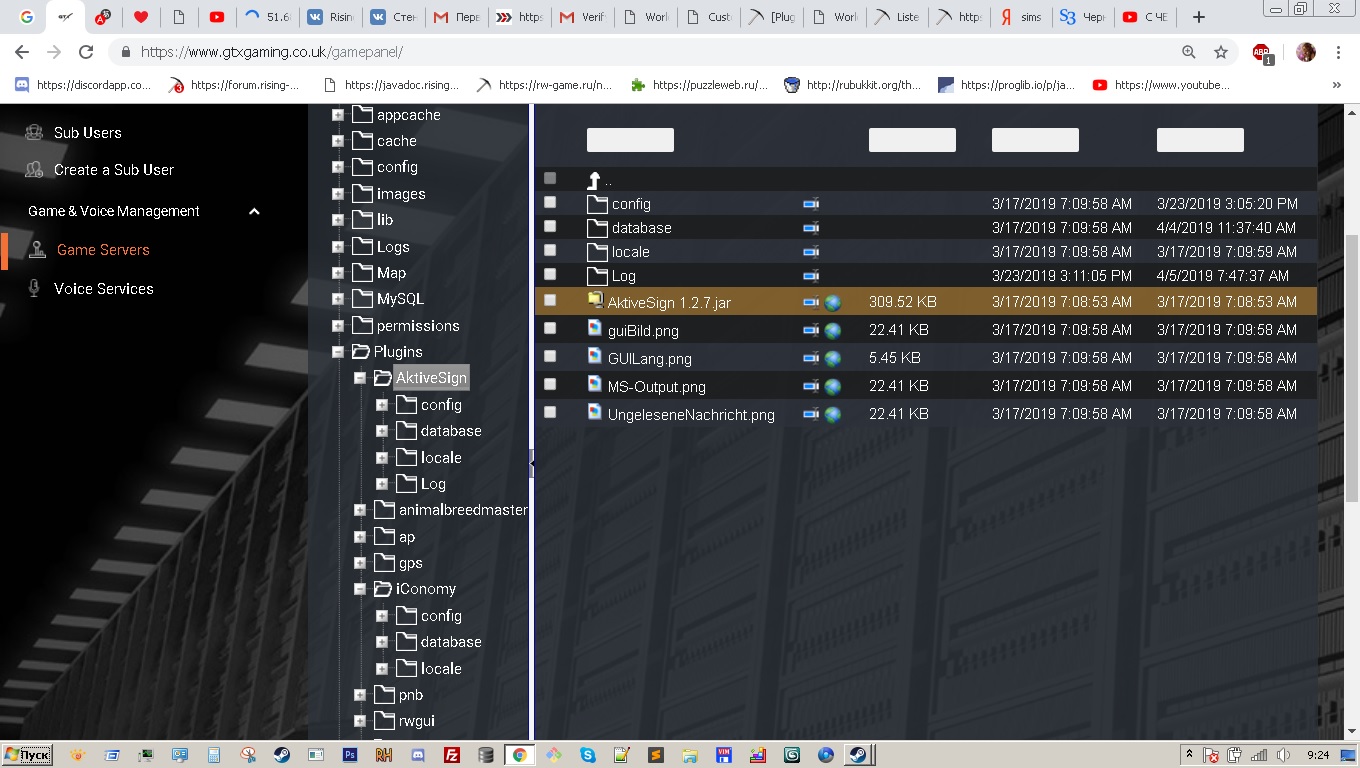Viewport: 1360px width, 768px height.
Task: Open Create a Sub User page
Action: click(113, 170)
